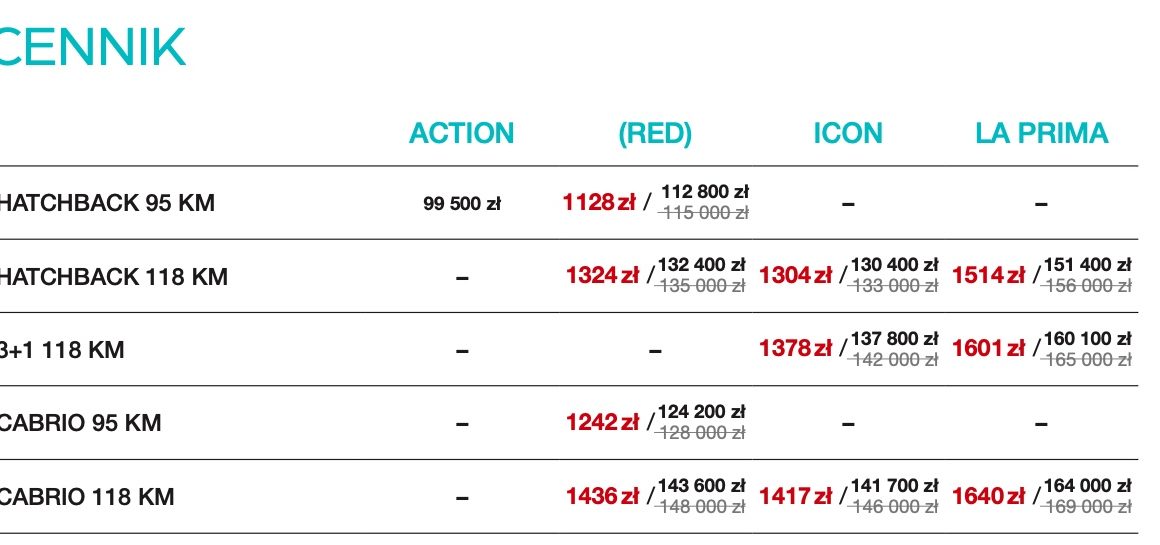Click the 1378 zł monthly price
The image size is (1160, 545).
(x=795, y=350)
